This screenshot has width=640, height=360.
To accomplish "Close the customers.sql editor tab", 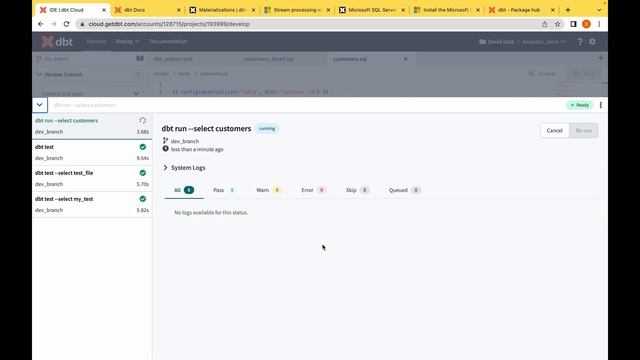I will 405,59.
